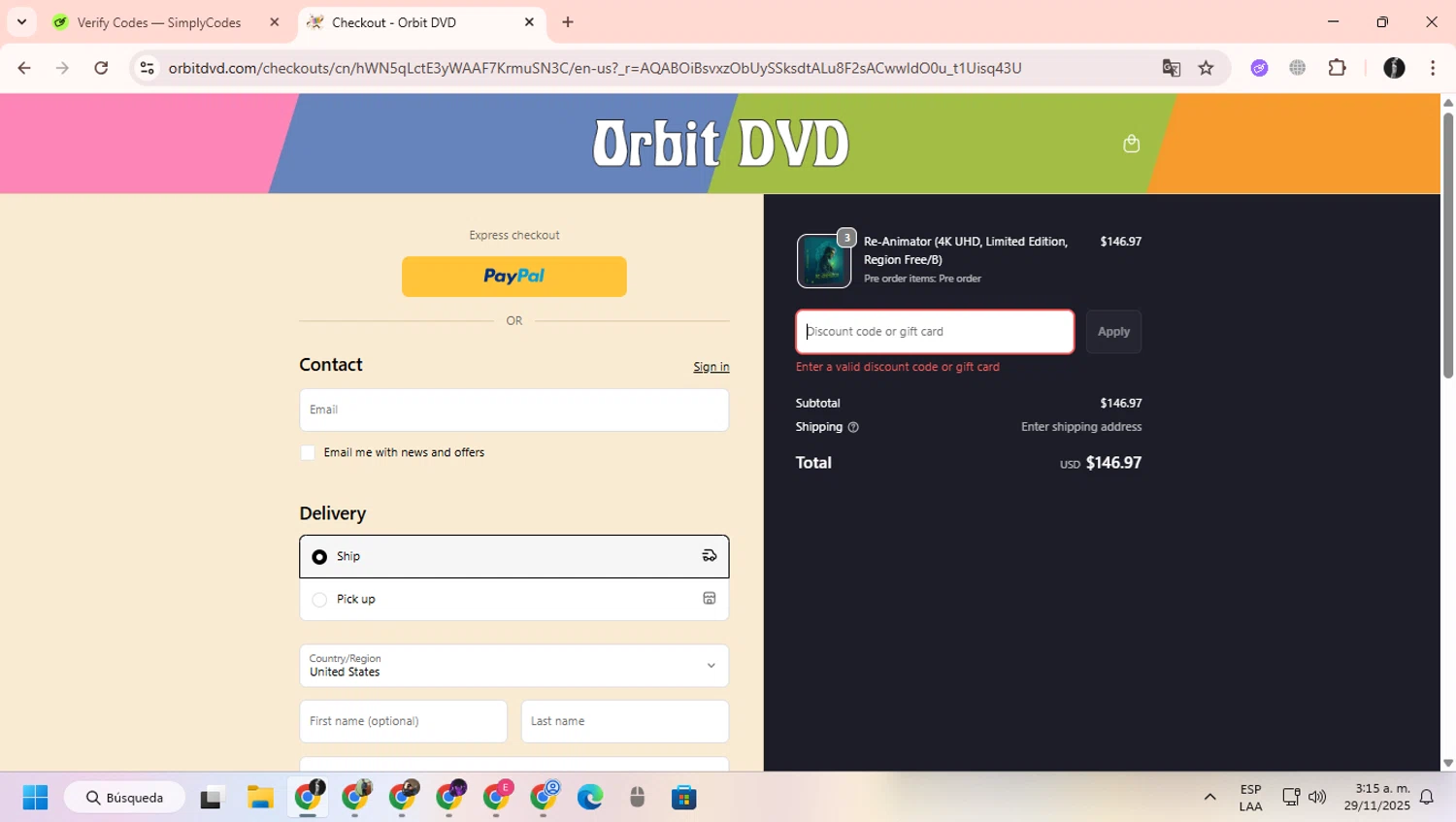Image resolution: width=1456 pixels, height=822 pixels.
Task: Bookmark this page with the star icon
Action: 1207,68
